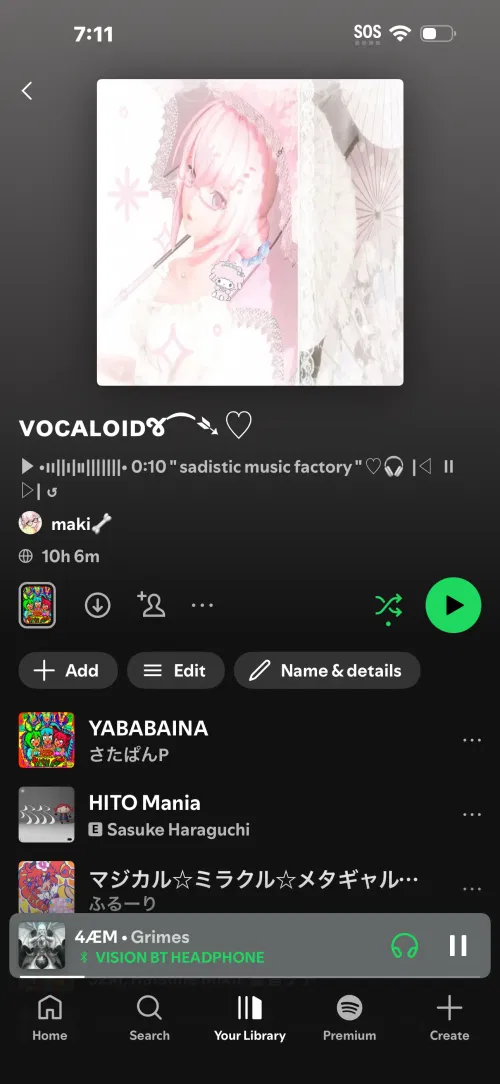500x1084 pixels.
Task: Play the playlist with green button
Action: click(x=453, y=606)
